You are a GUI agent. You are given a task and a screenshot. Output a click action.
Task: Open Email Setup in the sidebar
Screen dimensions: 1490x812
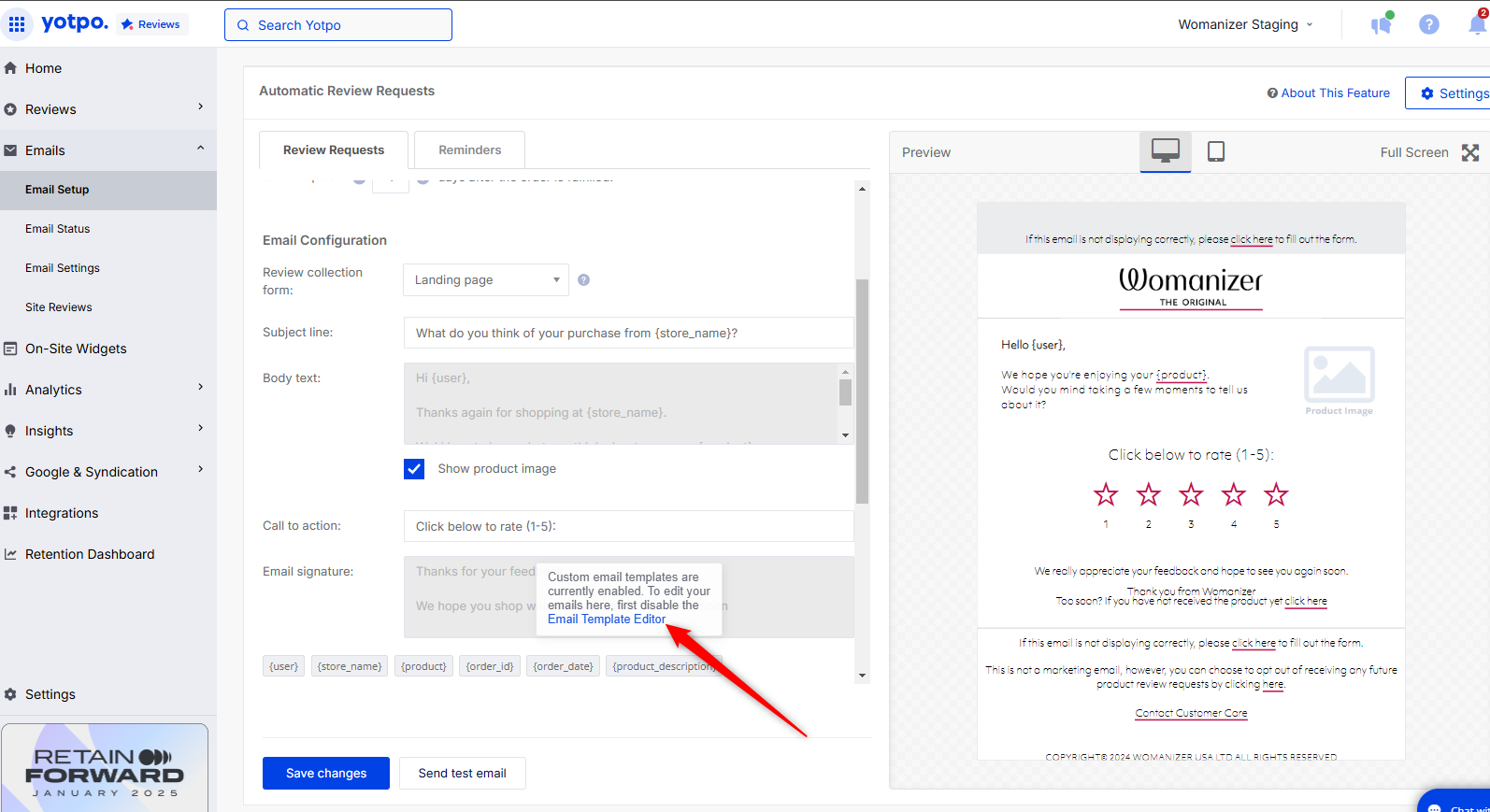coord(108,190)
